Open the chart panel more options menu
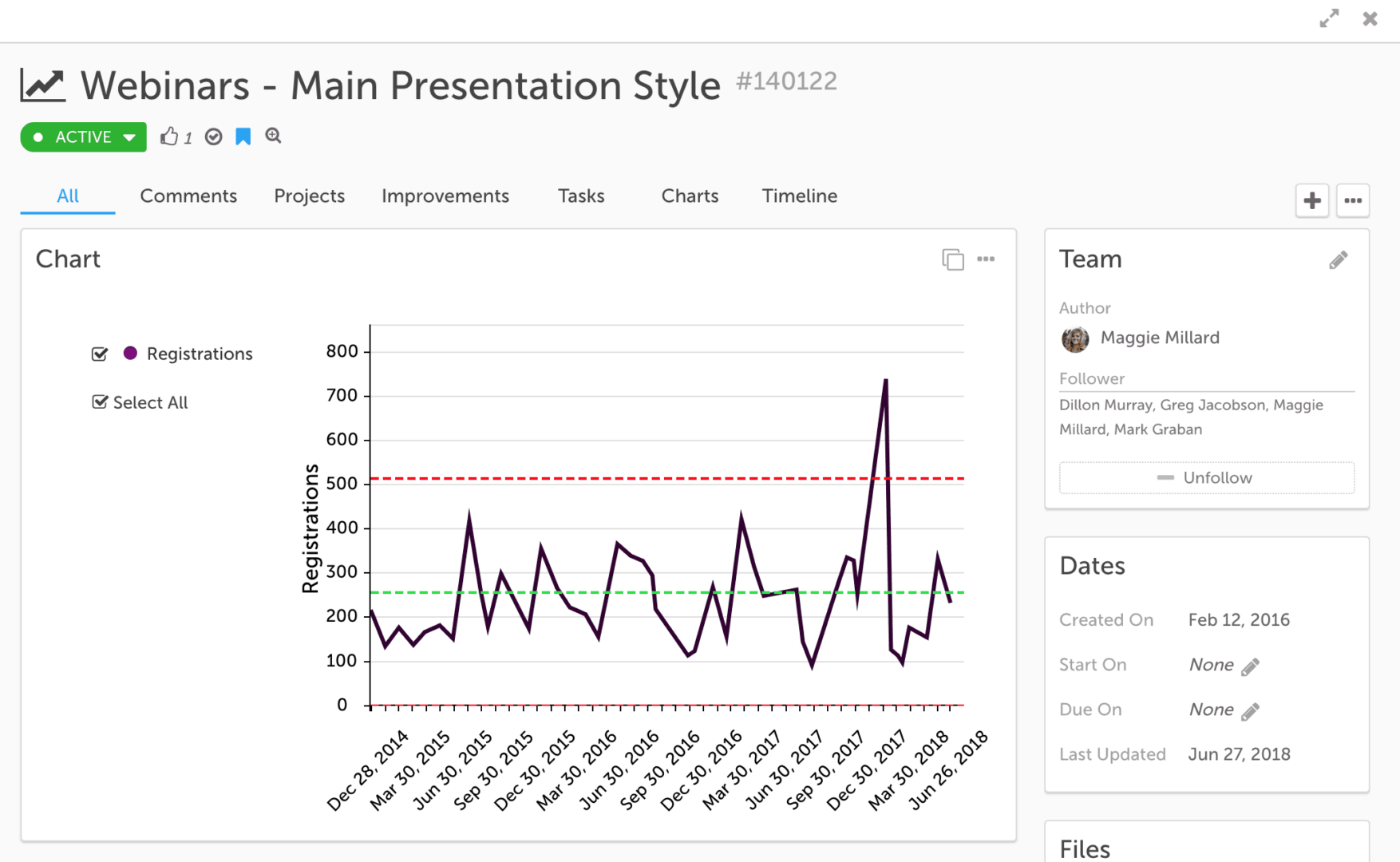 (x=986, y=259)
